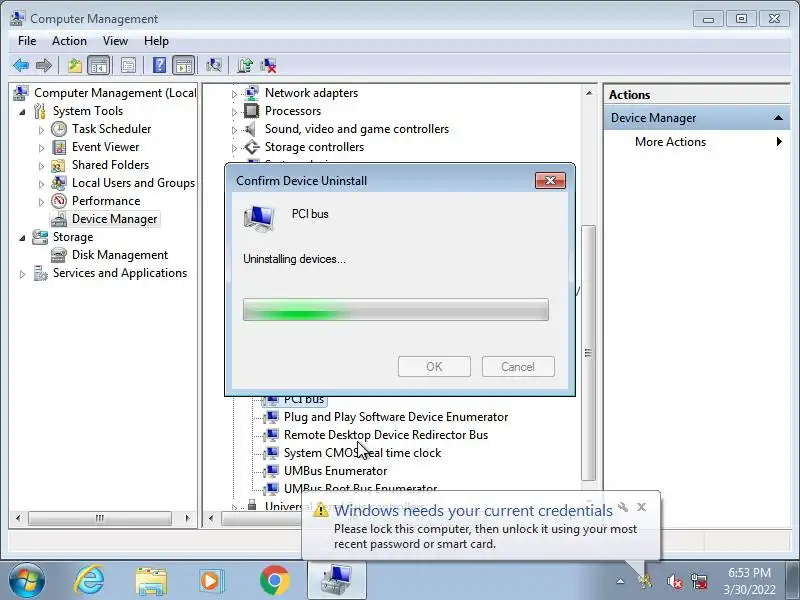
Task: Expand the Processors category
Action: tap(234, 112)
